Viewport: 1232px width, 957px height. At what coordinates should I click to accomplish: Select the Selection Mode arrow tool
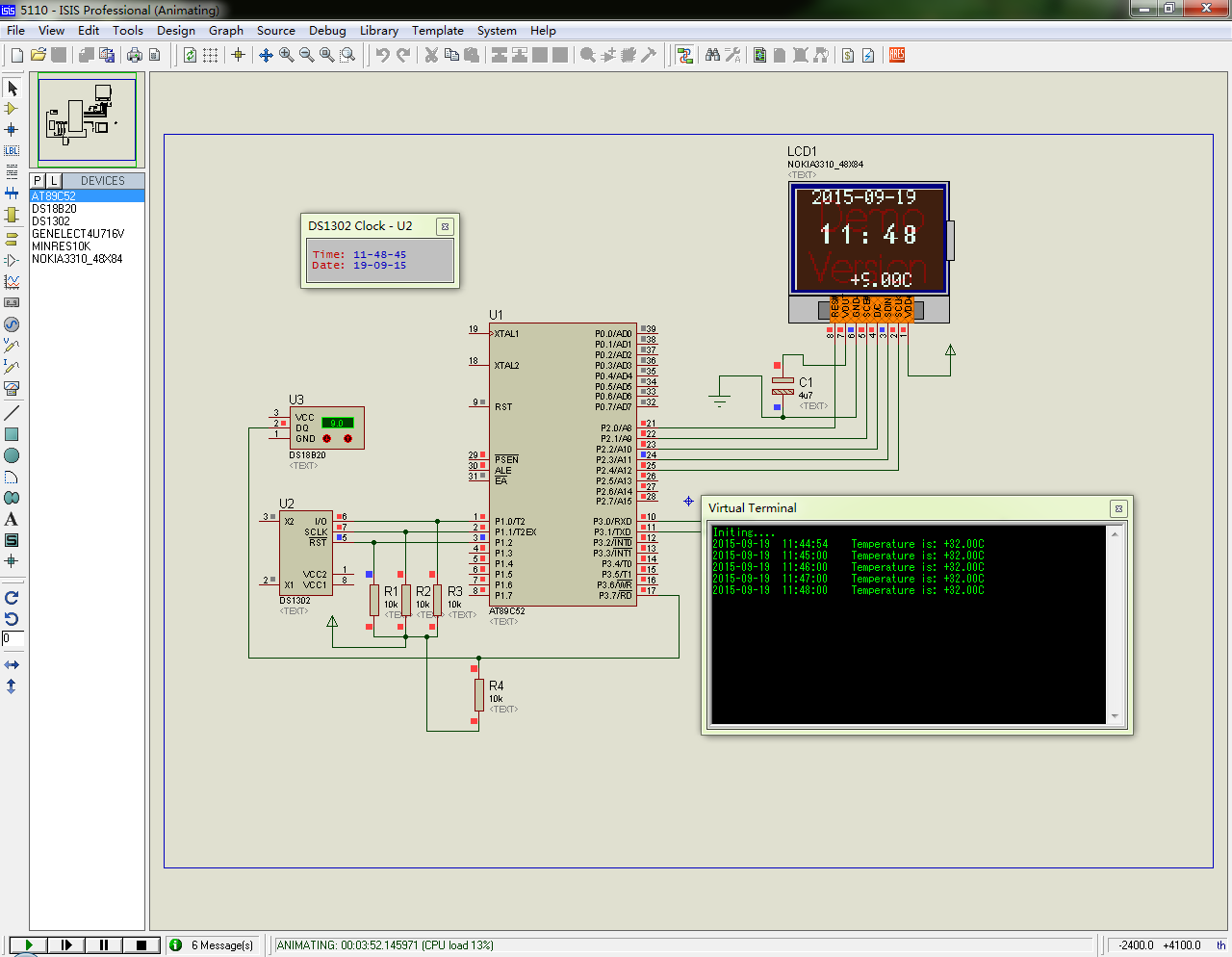[12, 89]
